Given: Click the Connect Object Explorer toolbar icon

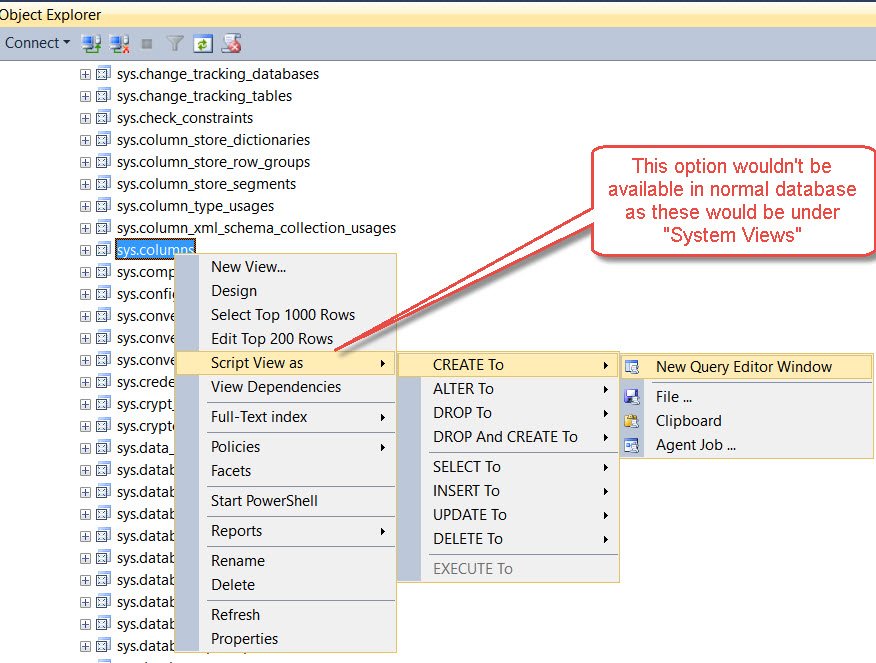Looking at the screenshot, I should pyautogui.click(x=91, y=44).
